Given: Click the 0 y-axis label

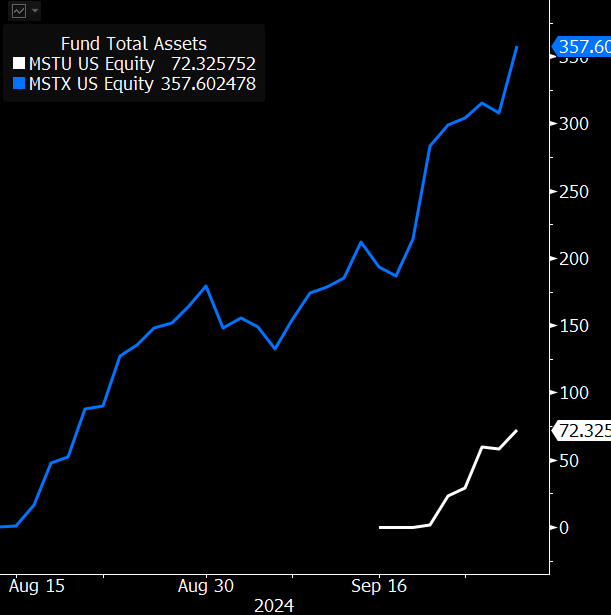Looking at the screenshot, I should click(x=564, y=528).
